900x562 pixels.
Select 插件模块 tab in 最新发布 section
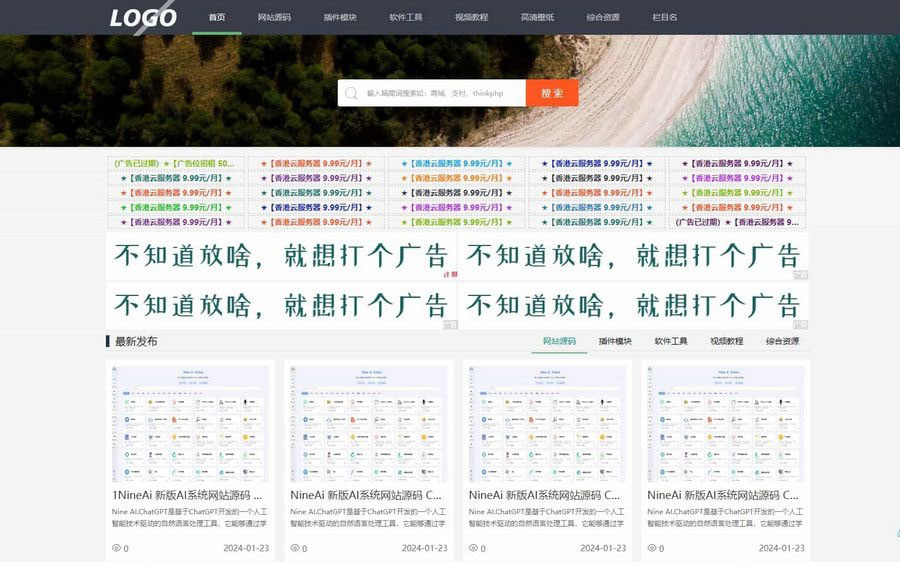(615, 341)
